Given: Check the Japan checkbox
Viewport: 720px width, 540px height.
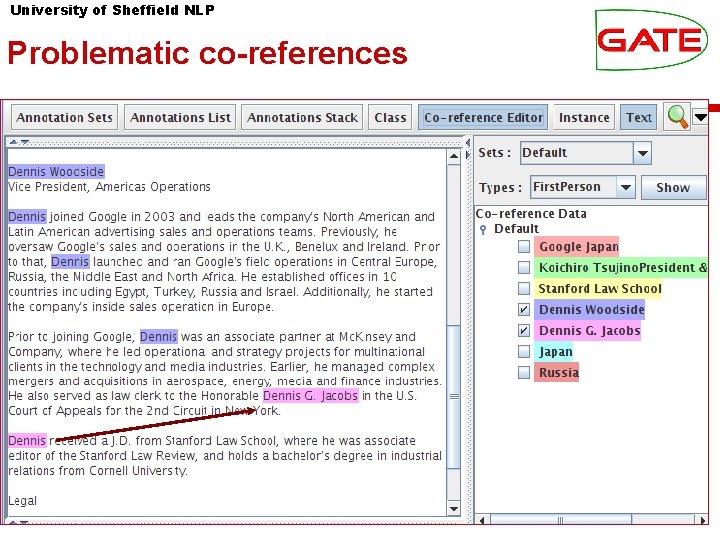Looking at the screenshot, I should [x=523, y=352].
